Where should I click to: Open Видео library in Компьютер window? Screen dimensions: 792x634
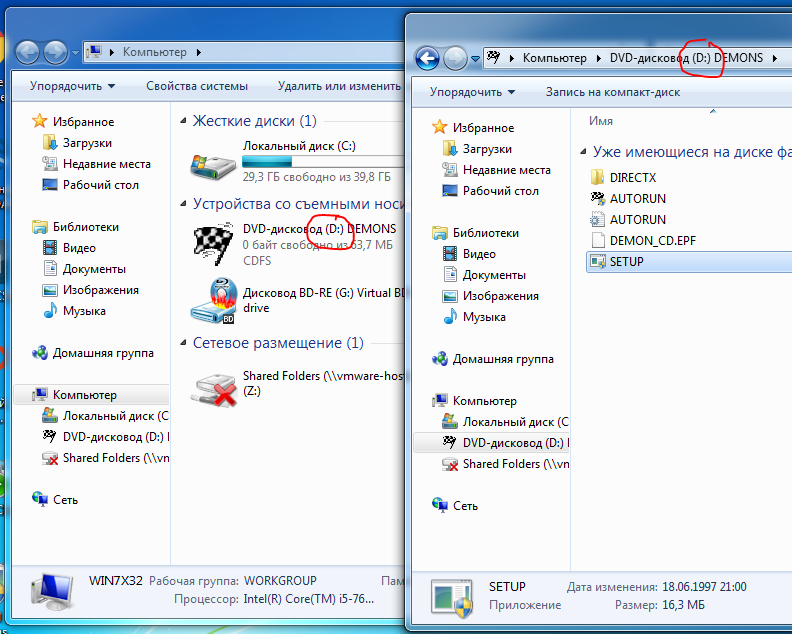(x=79, y=248)
